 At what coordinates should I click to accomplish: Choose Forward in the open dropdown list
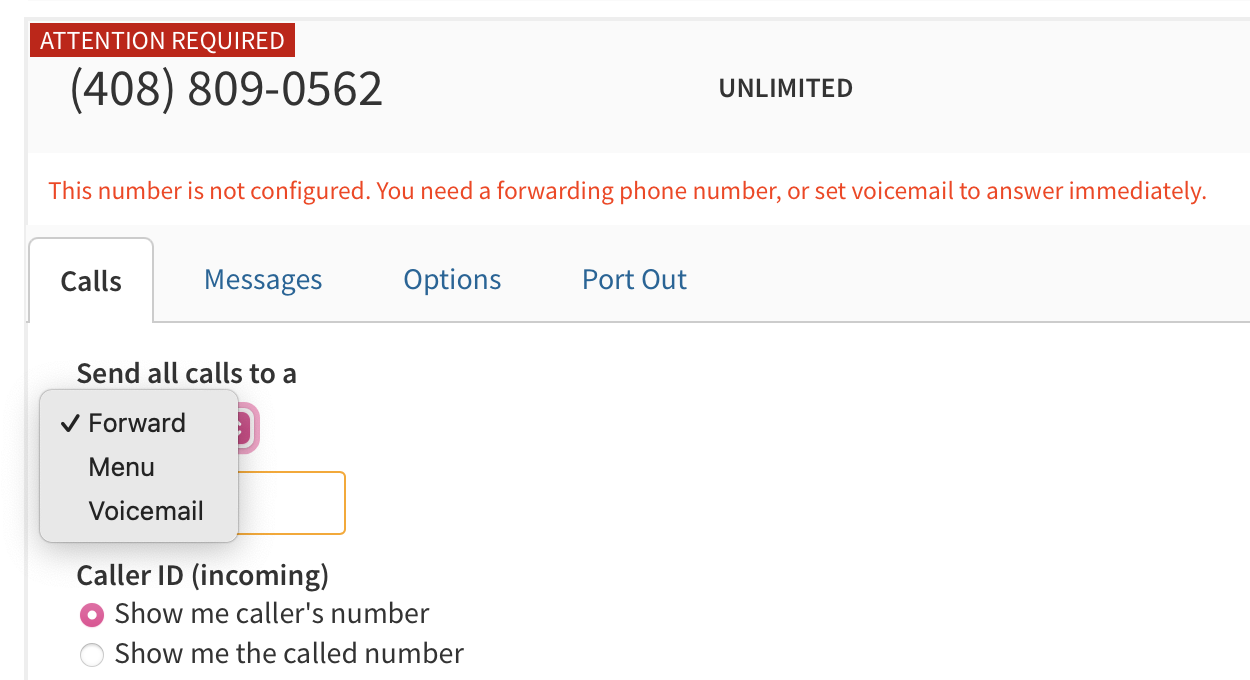137,423
